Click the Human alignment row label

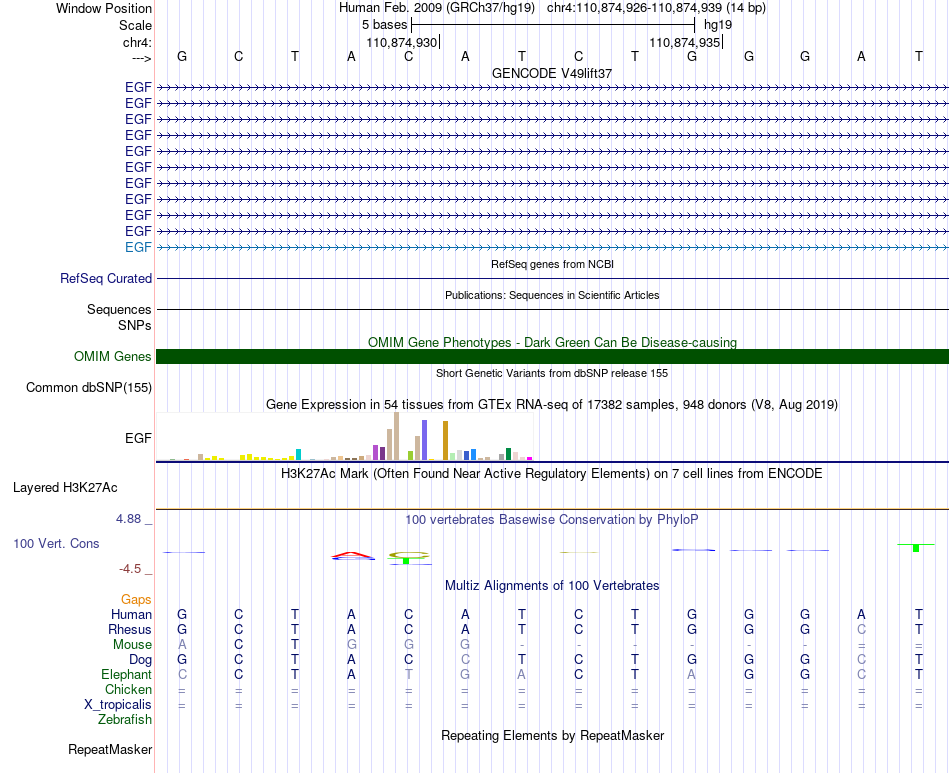[x=131, y=614]
